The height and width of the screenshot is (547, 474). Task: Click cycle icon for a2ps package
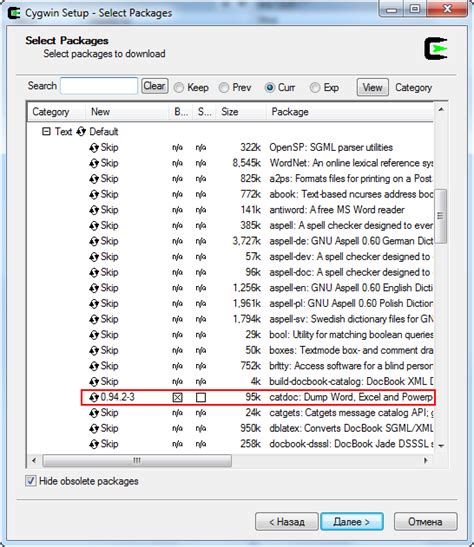[x=94, y=179]
